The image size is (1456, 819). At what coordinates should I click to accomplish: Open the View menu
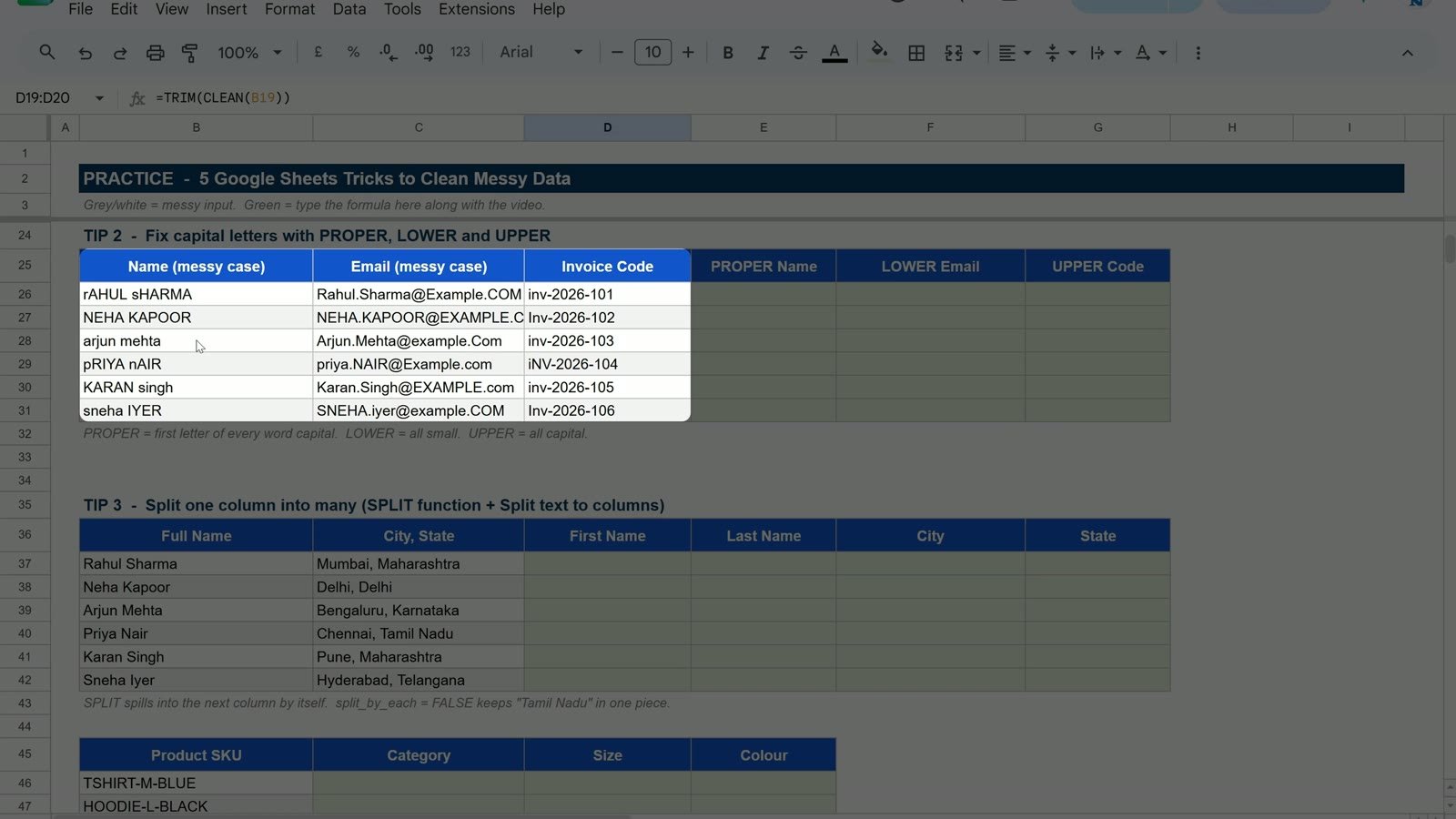point(171,9)
